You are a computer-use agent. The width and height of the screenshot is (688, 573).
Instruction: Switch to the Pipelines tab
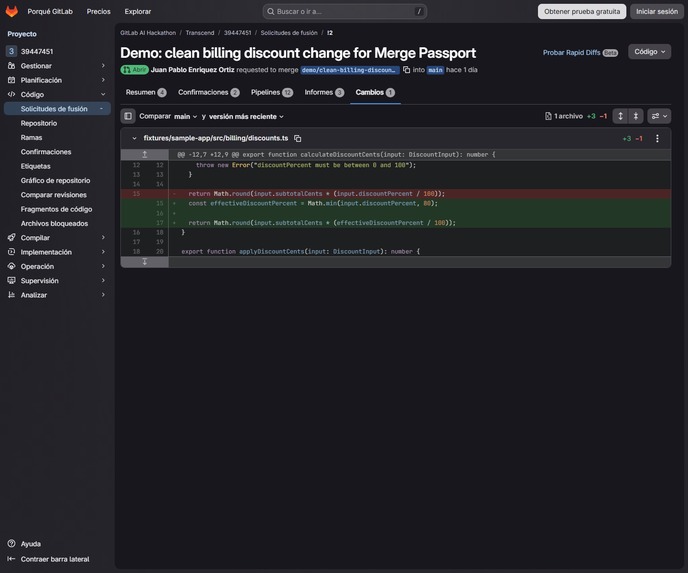coord(272,92)
